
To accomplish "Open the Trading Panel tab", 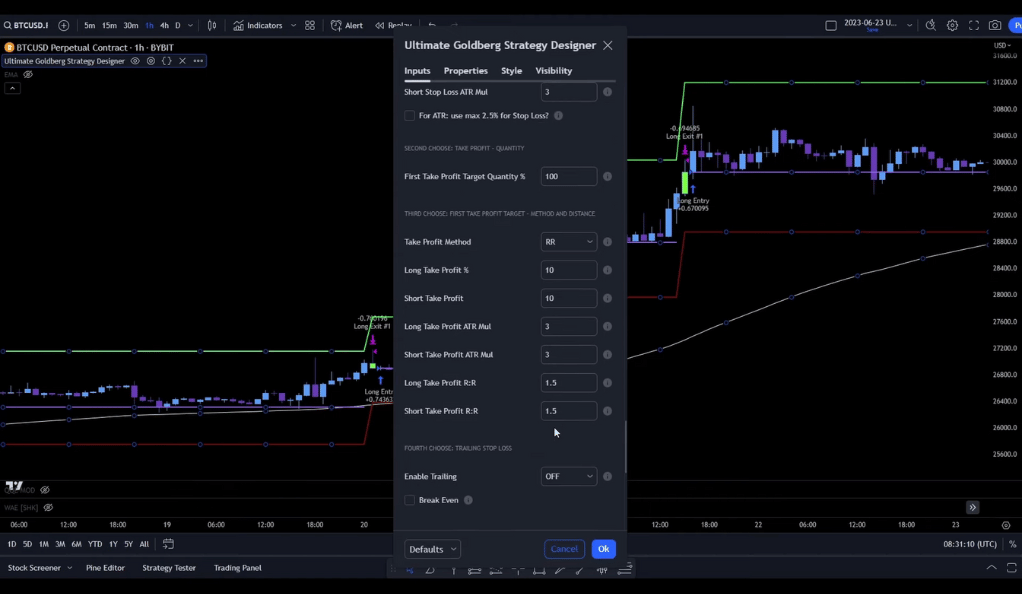I will click(237, 568).
